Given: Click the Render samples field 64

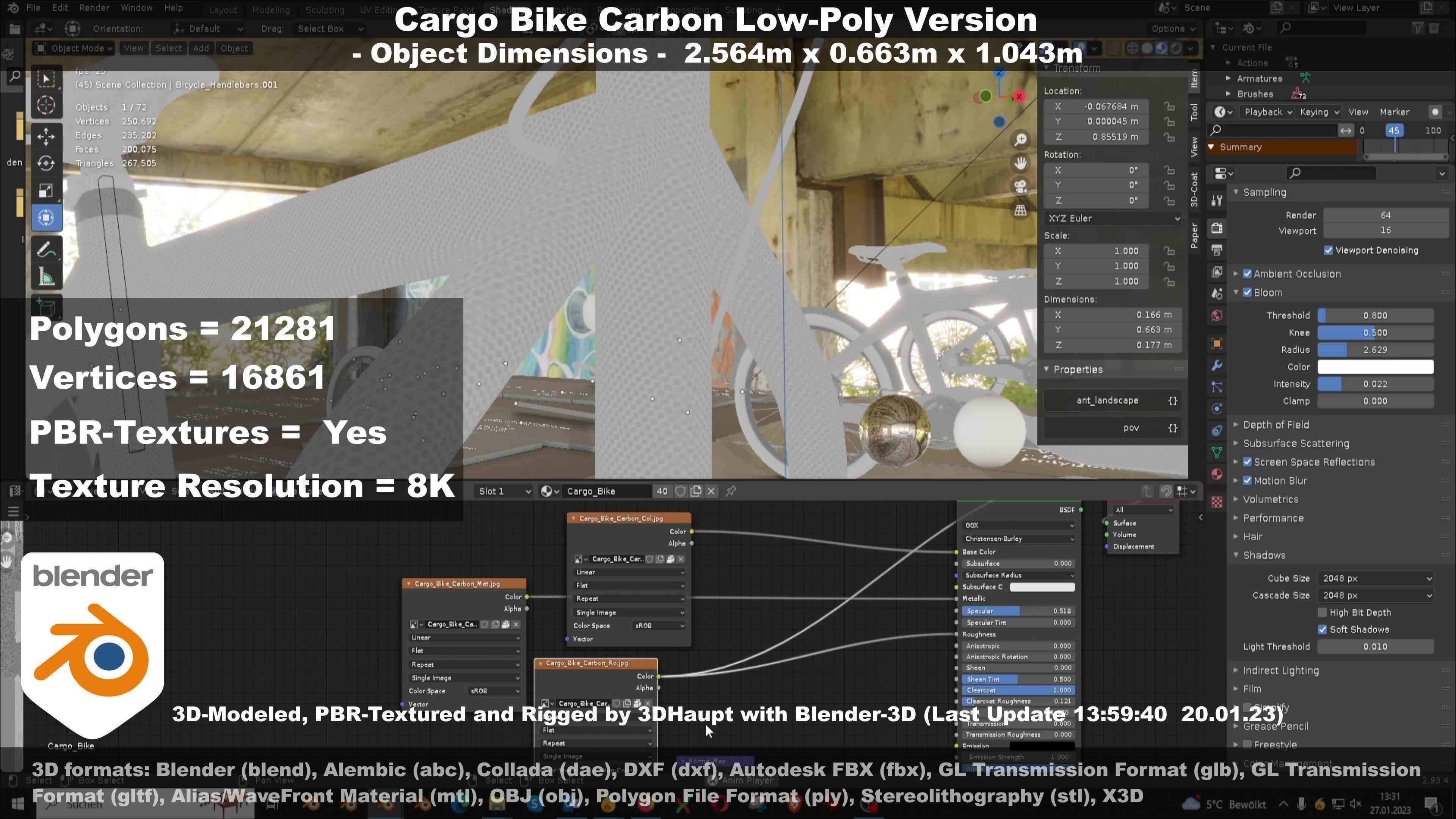Looking at the screenshot, I should tap(1385, 215).
